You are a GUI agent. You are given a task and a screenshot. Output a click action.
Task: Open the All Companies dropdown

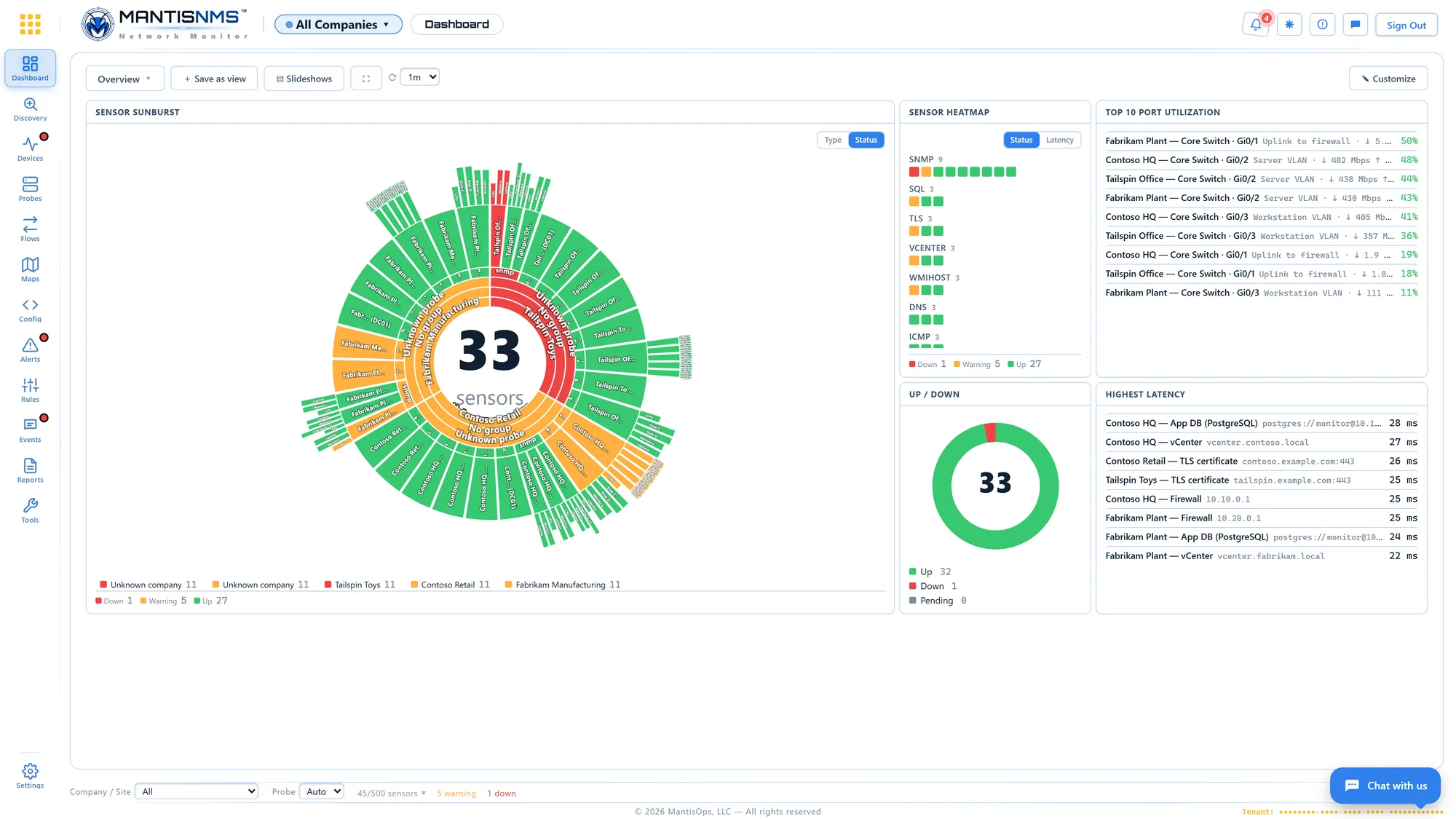tap(338, 24)
